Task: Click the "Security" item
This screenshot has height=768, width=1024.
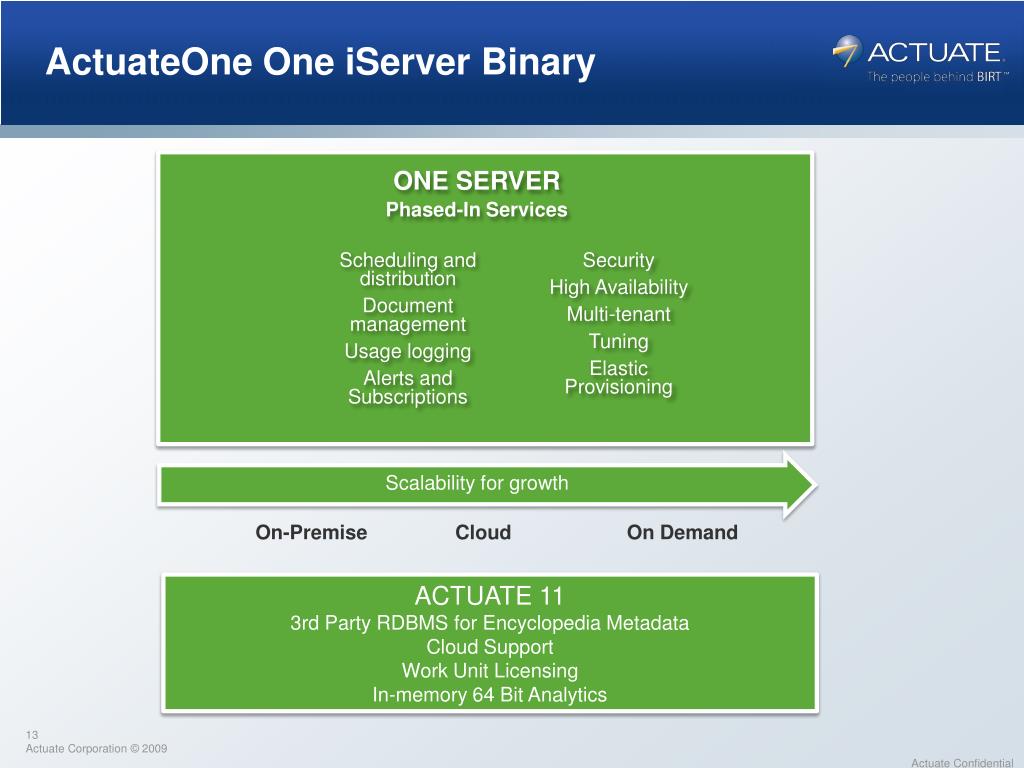Action: click(x=618, y=260)
